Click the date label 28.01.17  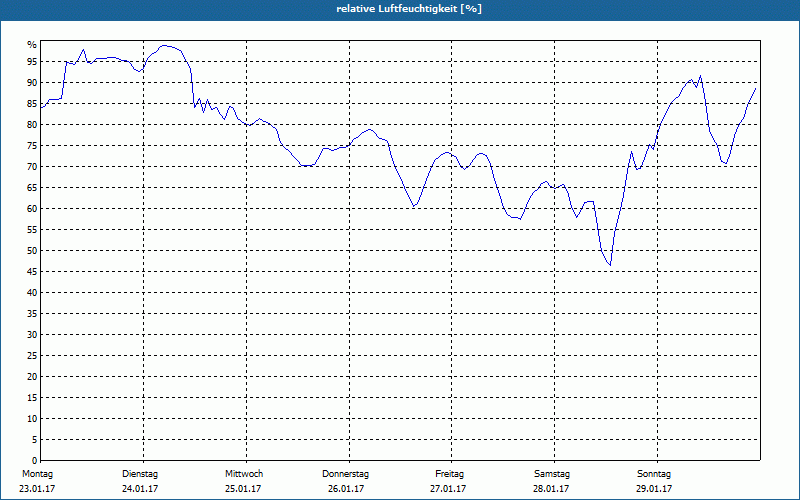pyautogui.click(x=551, y=489)
